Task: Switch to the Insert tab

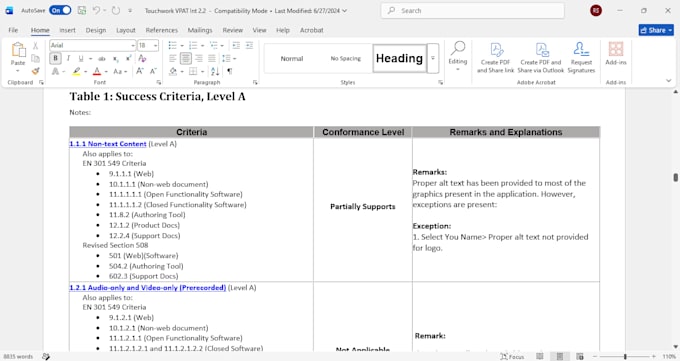Action: pos(67,30)
